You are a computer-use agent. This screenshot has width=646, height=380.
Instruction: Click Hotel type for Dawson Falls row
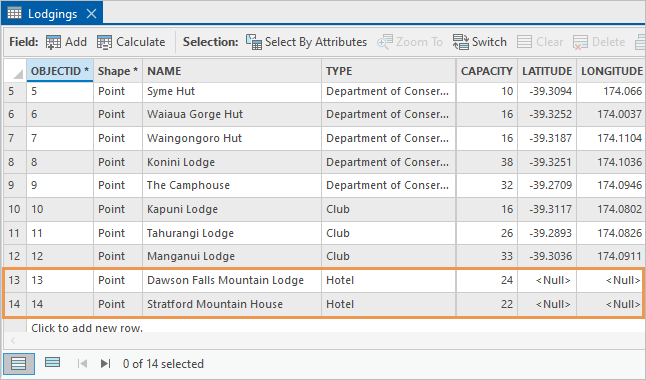coord(389,280)
